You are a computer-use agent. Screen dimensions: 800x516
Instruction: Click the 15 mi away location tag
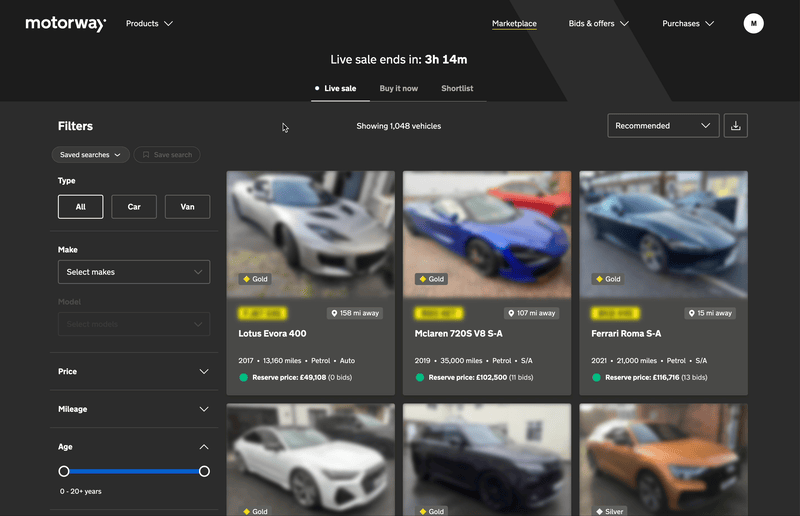pos(710,313)
